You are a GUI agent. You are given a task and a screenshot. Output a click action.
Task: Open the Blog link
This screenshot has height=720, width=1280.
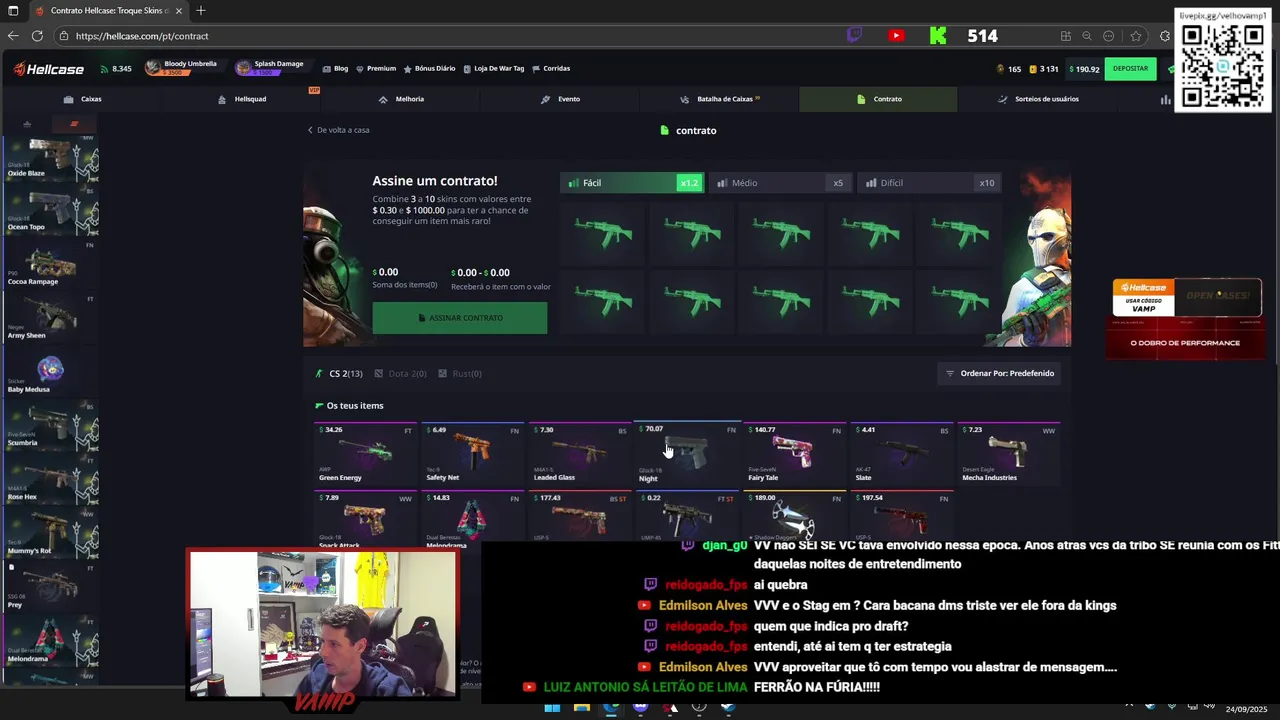coord(336,69)
